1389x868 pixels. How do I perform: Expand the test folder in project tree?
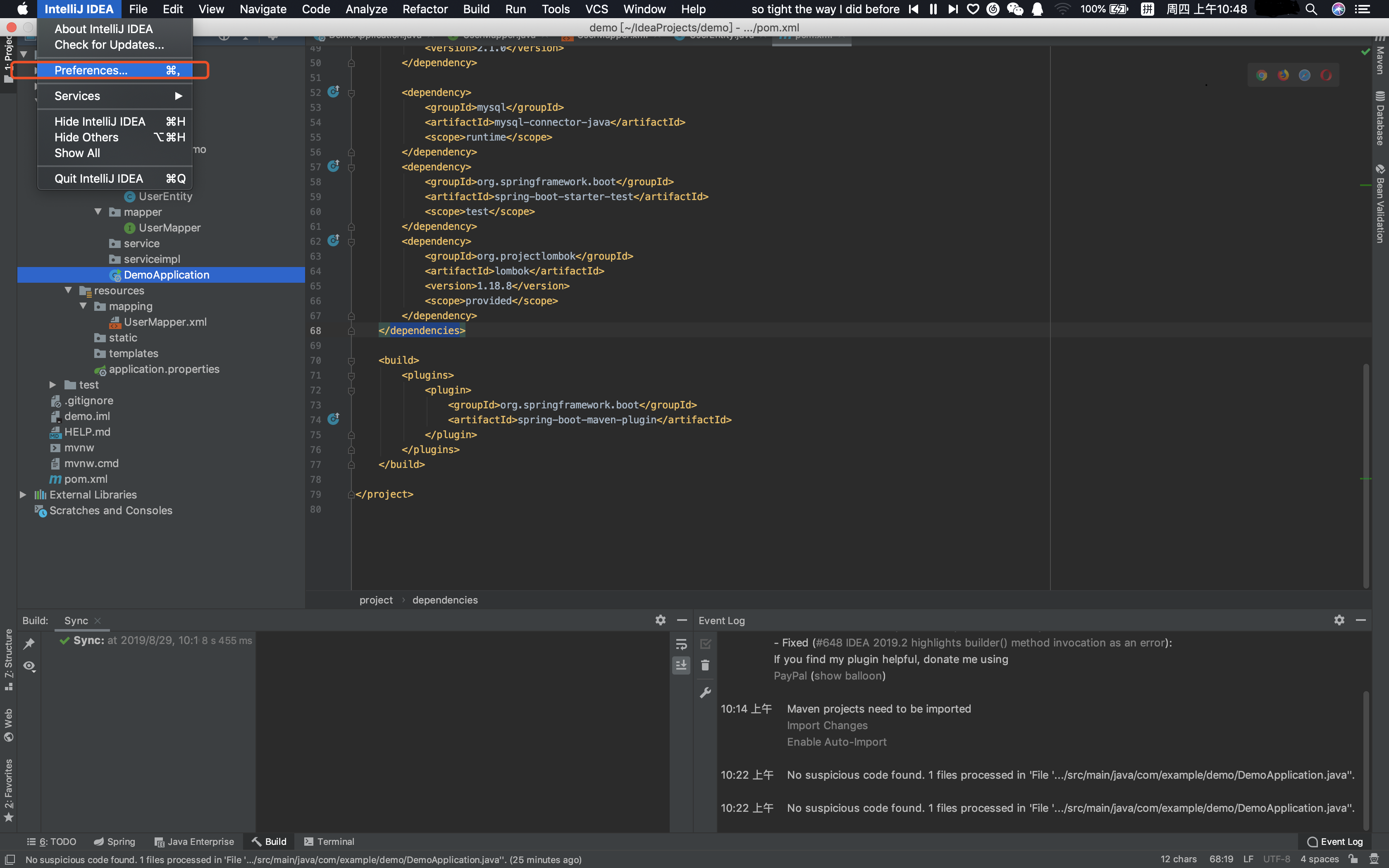point(53,385)
